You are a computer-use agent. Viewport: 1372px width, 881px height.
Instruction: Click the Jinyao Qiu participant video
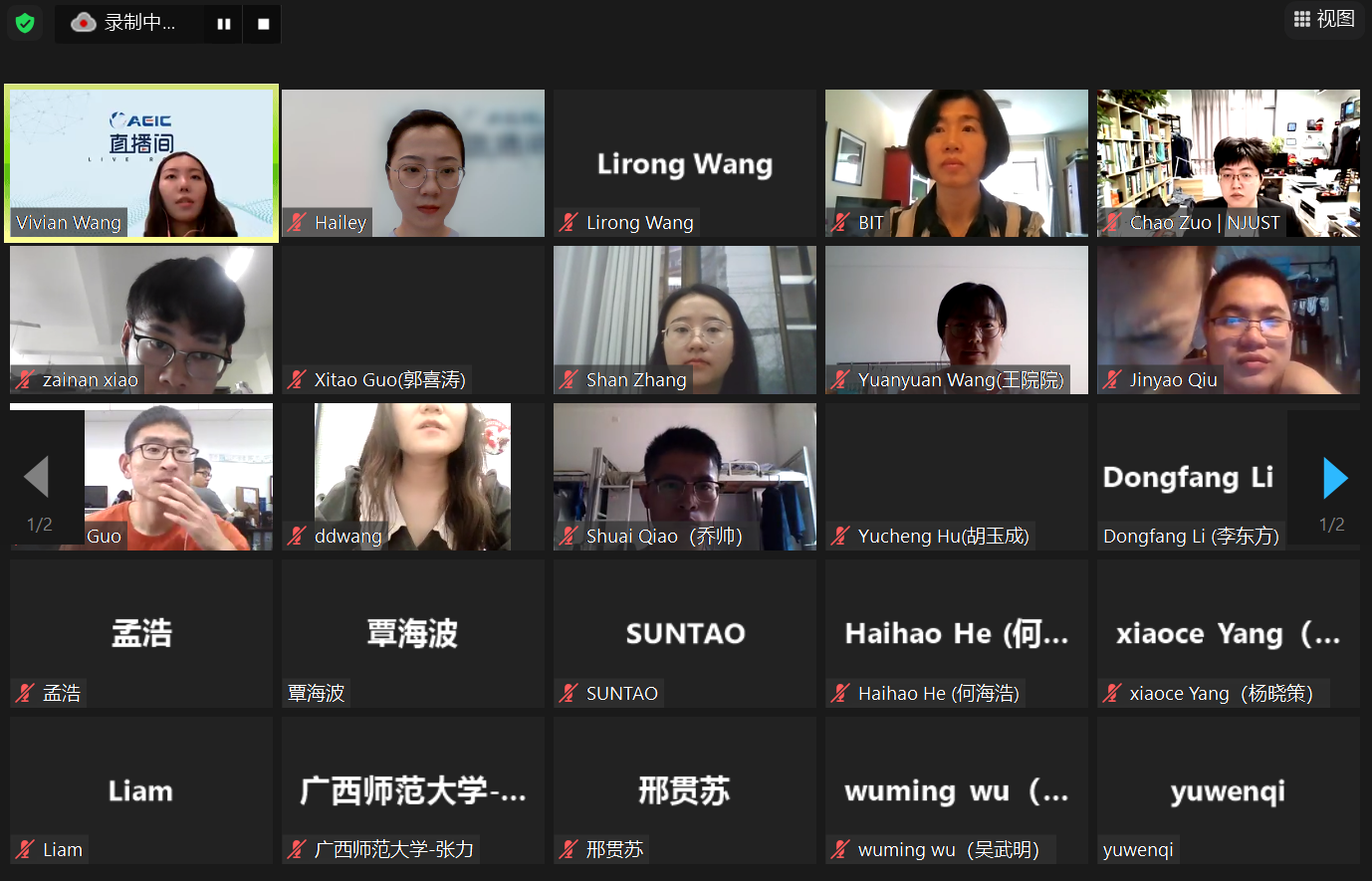[x=1229, y=320]
